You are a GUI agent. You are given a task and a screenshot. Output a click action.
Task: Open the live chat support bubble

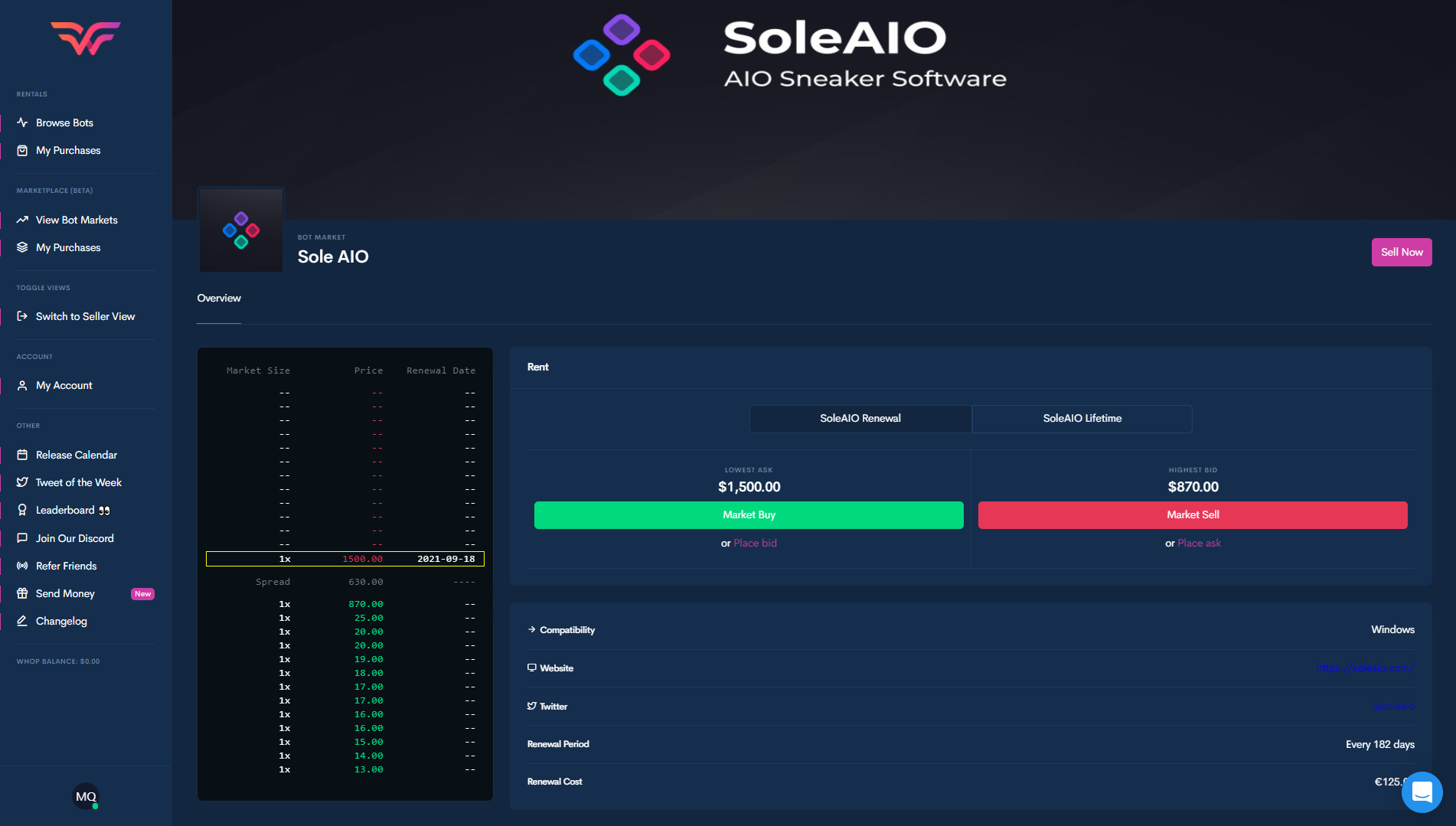click(x=1422, y=792)
